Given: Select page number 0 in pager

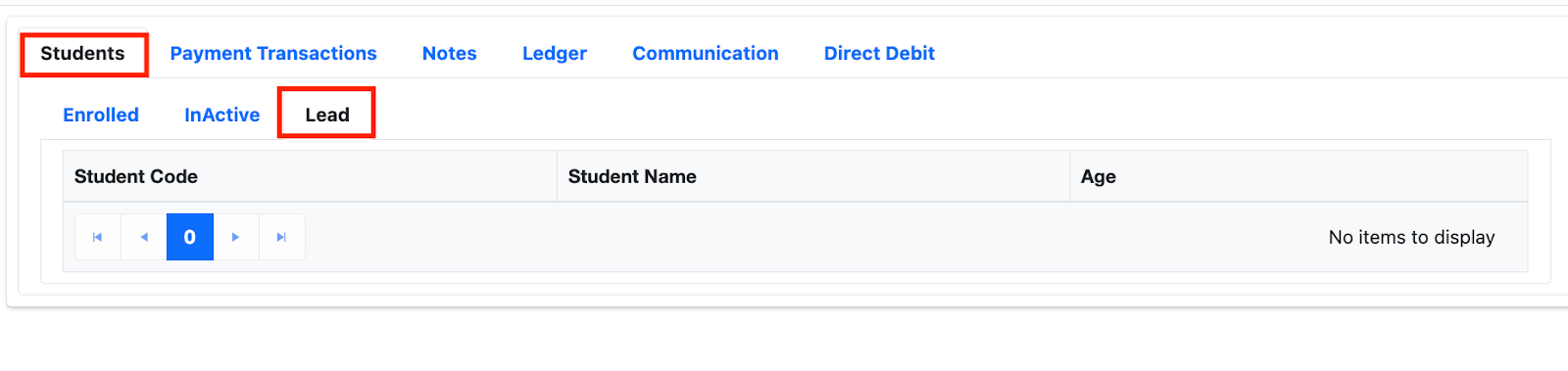Looking at the screenshot, I should coord(190,237).
